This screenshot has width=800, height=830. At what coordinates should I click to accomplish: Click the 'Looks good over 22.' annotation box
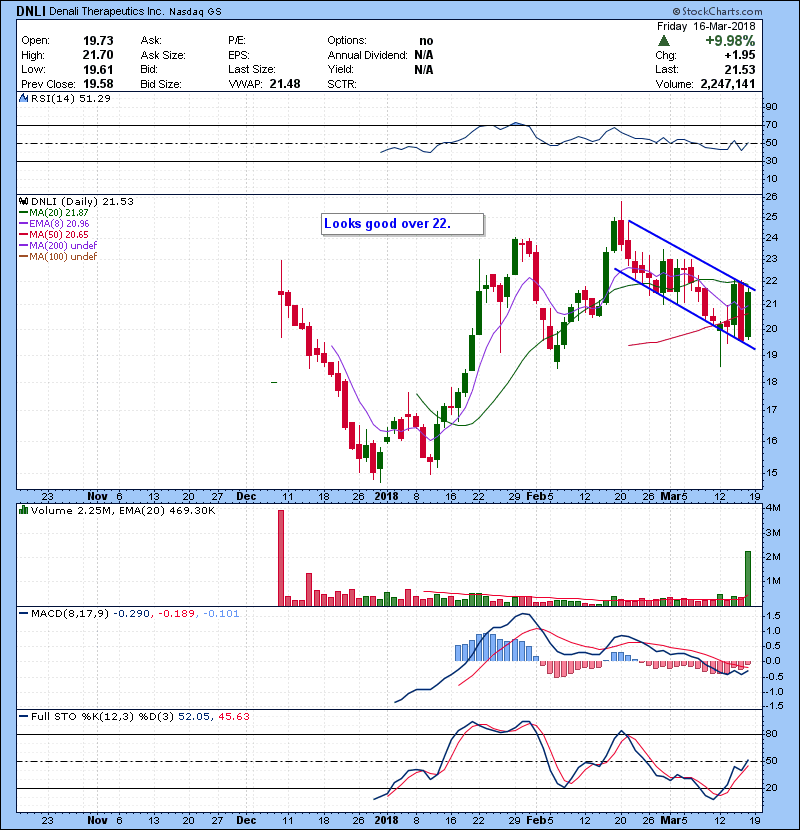(x=402, y=224)
